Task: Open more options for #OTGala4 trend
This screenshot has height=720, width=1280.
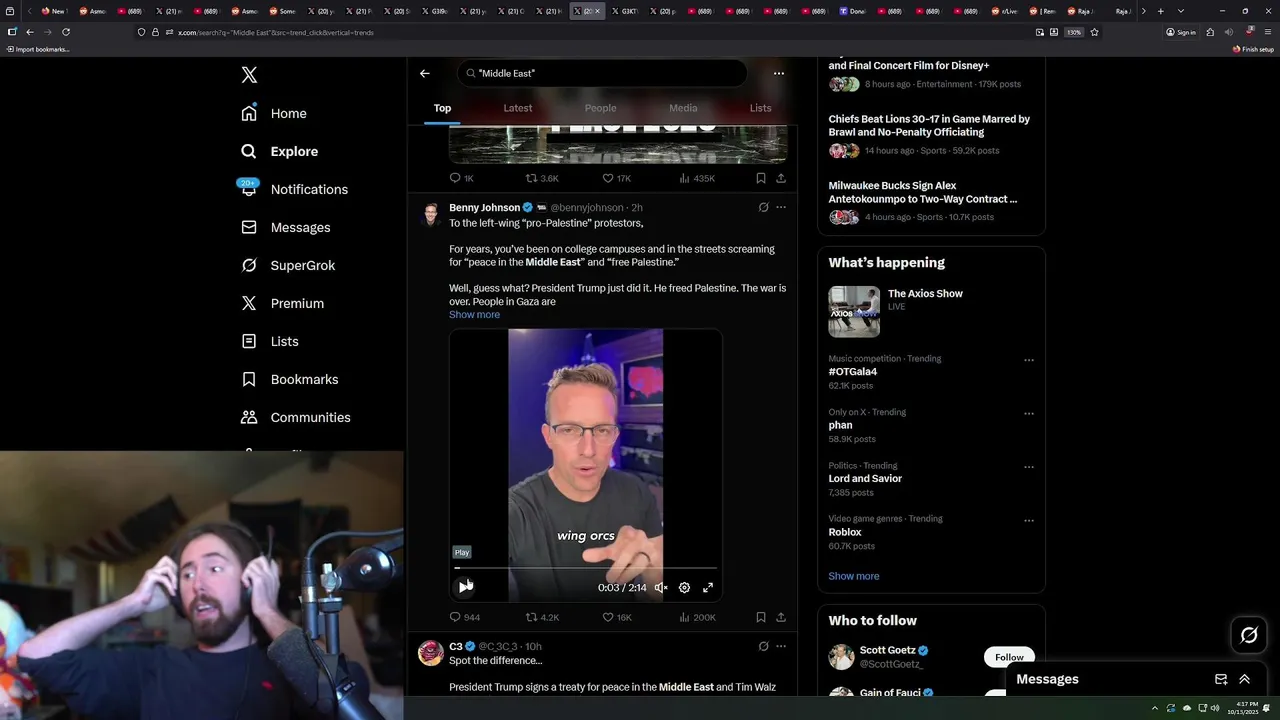Action: (x=1029, y=360)
